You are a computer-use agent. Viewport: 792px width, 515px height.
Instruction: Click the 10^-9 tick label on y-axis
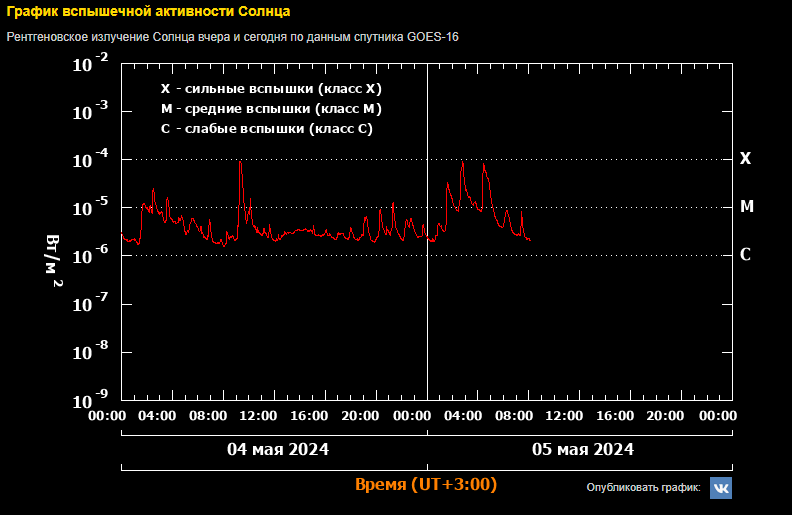91,399
